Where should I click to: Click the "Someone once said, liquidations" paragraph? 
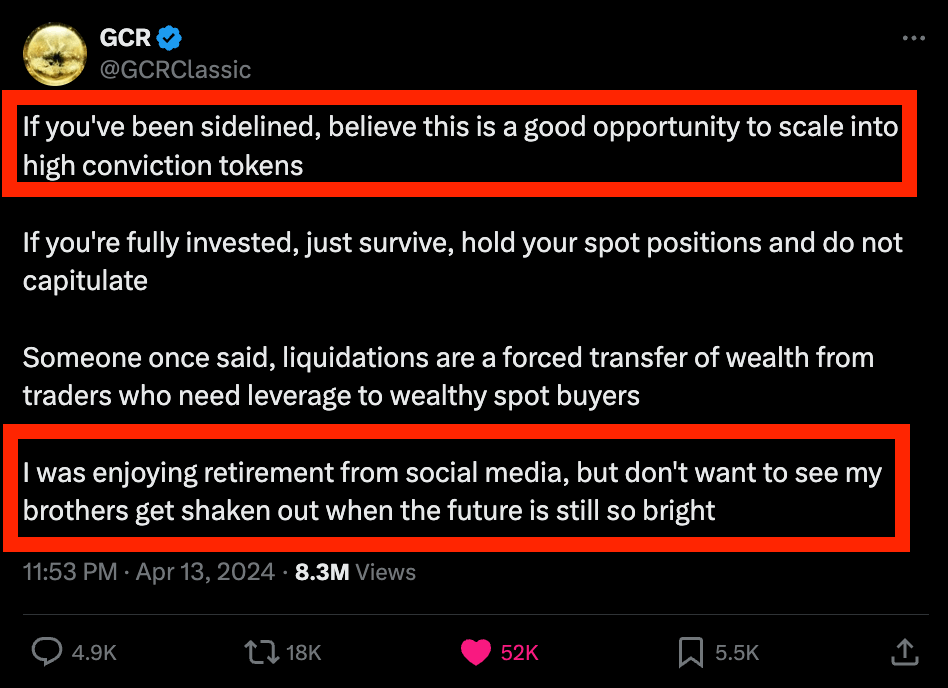[447, 376]
